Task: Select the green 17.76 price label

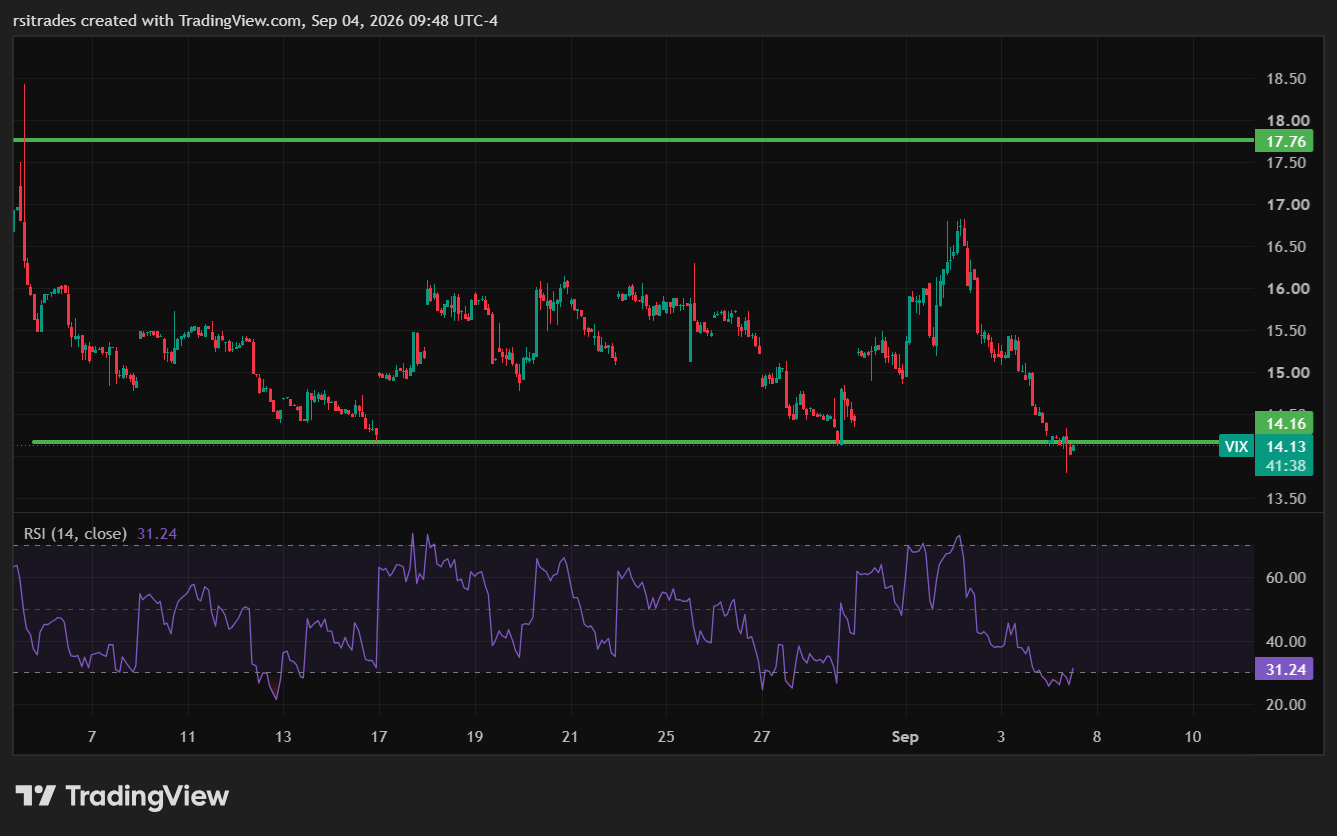Action: click(1285, 141)
